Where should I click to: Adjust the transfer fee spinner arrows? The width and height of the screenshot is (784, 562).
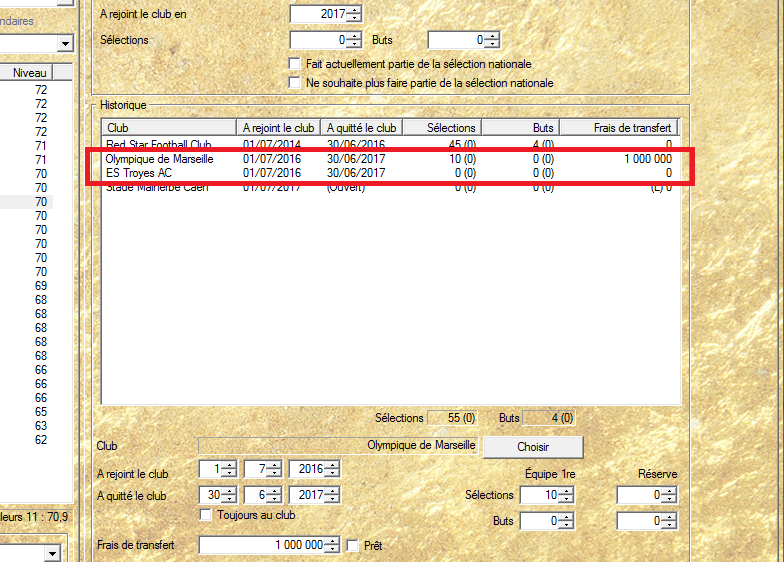(332, 545)
